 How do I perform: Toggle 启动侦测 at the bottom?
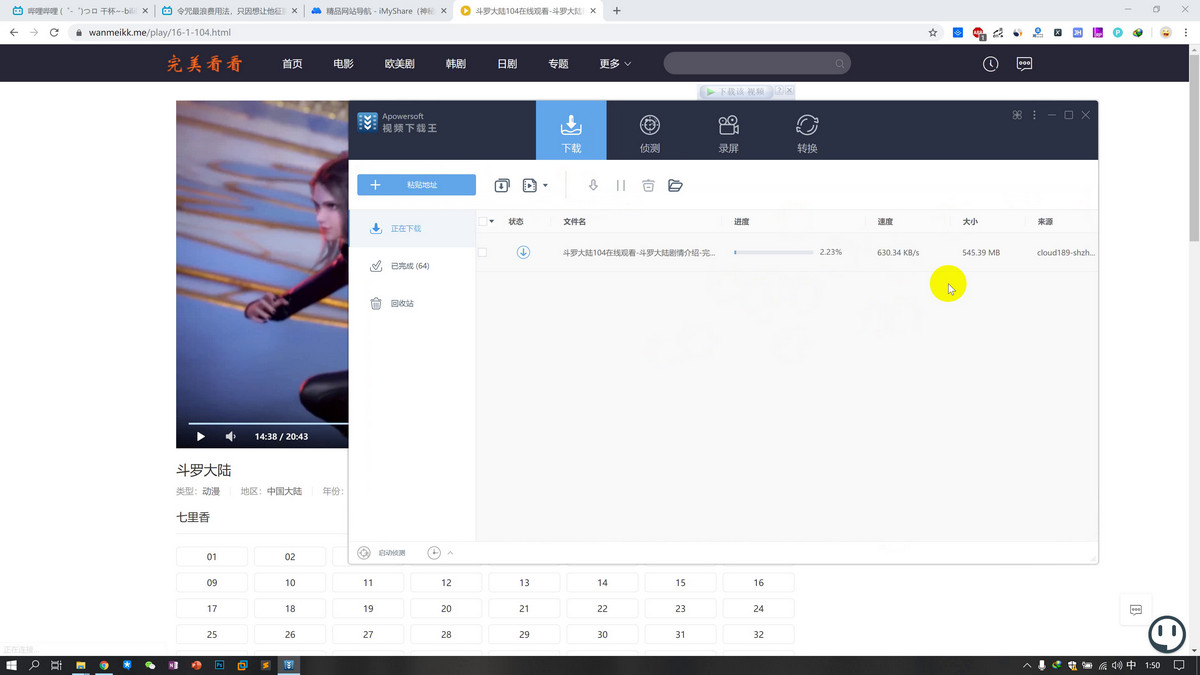click(x=385, y=552)
